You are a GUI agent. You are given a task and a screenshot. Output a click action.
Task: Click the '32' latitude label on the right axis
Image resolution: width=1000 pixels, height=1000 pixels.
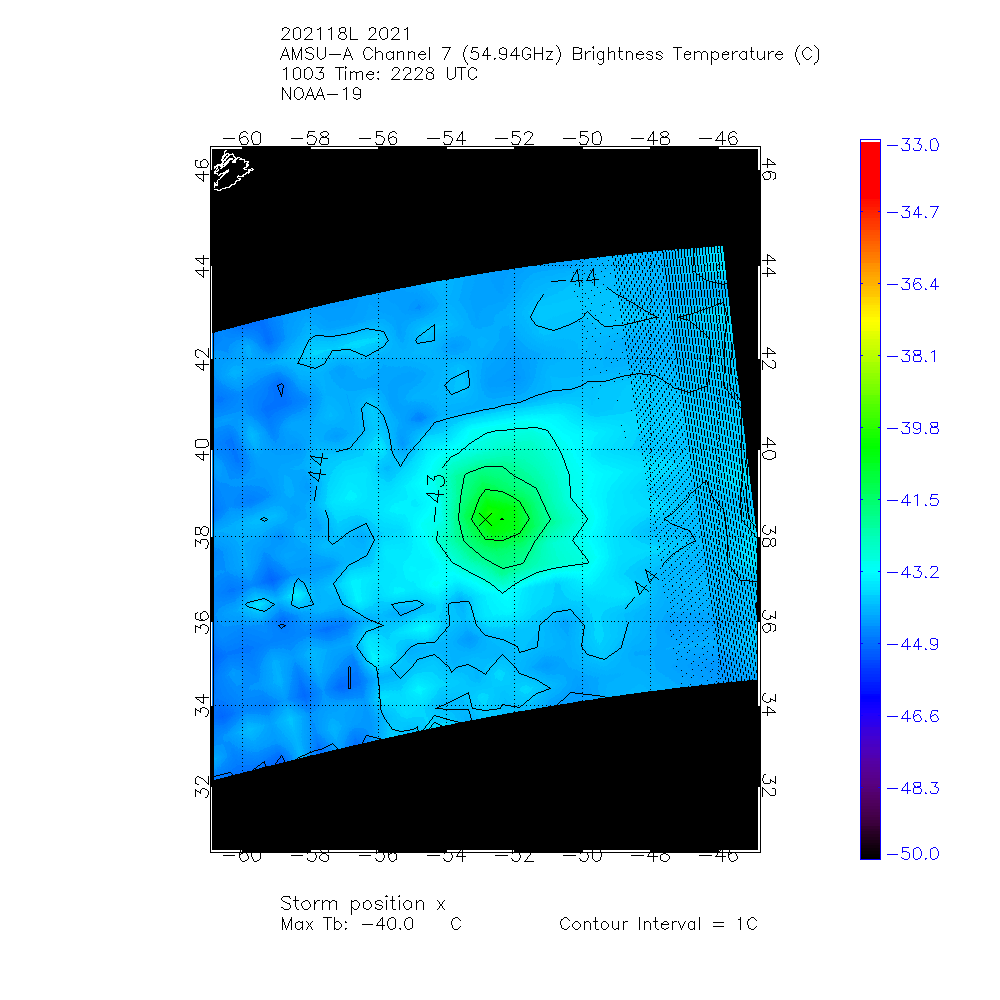(769, 786)
